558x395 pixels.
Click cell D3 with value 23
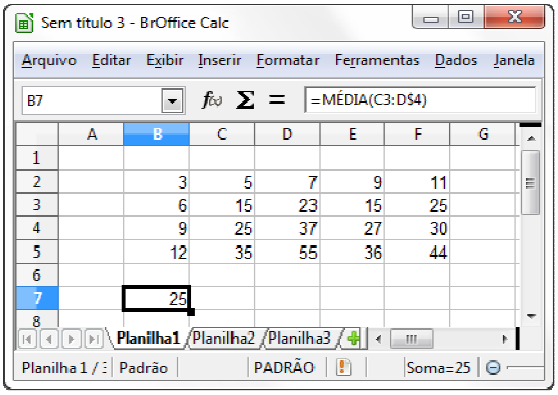point(287,205)
